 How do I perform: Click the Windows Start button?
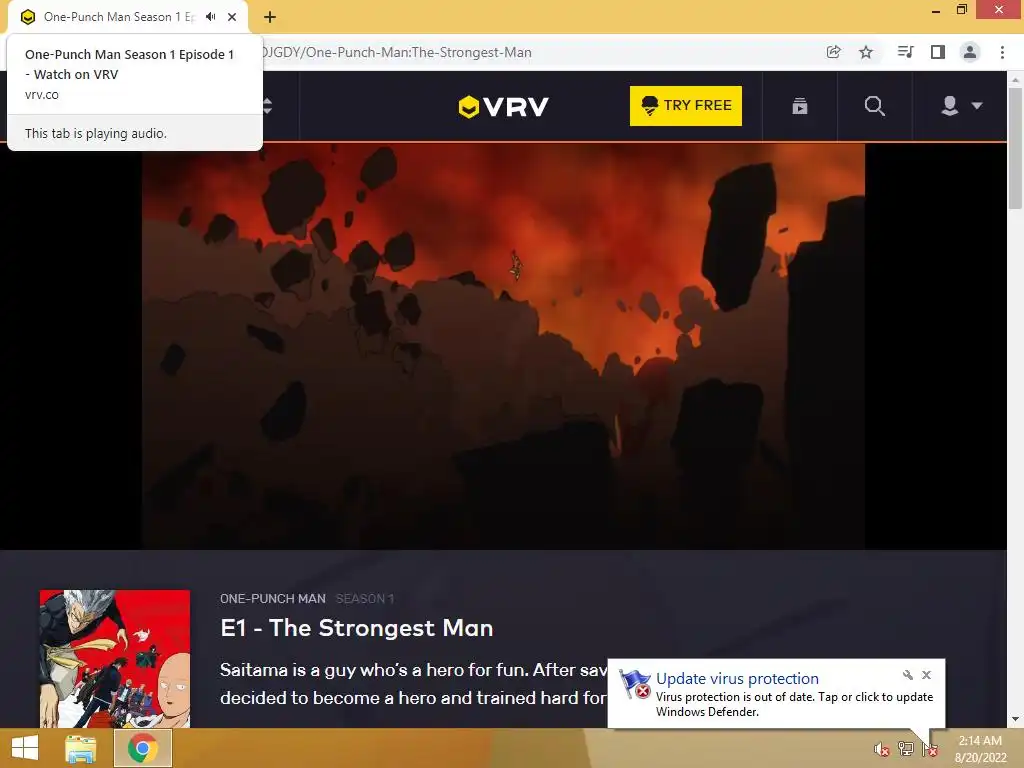(x=25, y=748)
